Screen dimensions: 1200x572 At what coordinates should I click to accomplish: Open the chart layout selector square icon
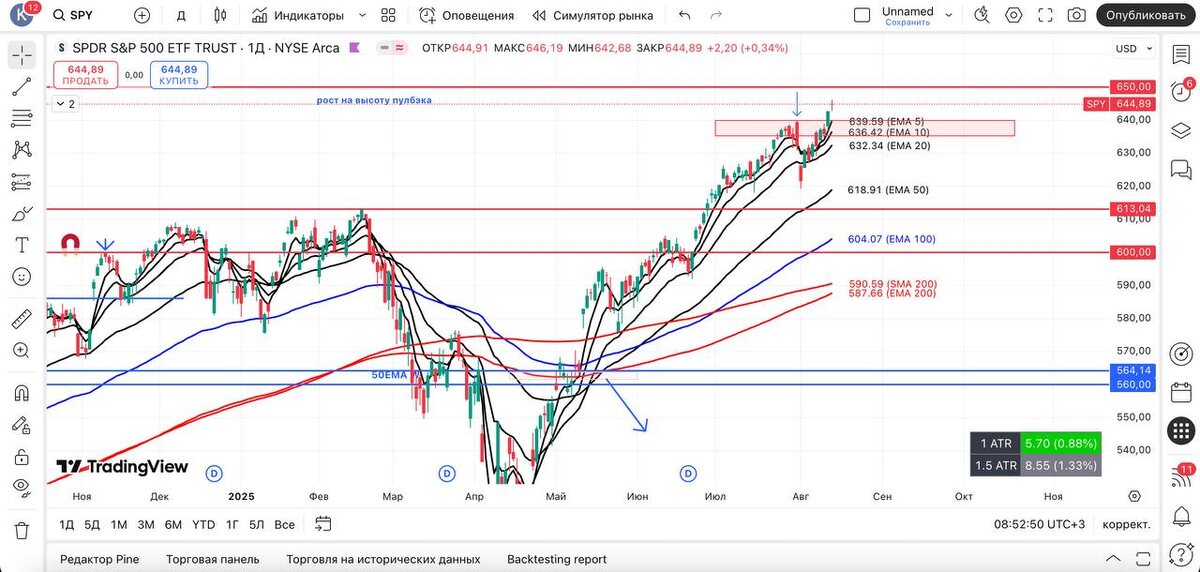(x=862, y=15)
